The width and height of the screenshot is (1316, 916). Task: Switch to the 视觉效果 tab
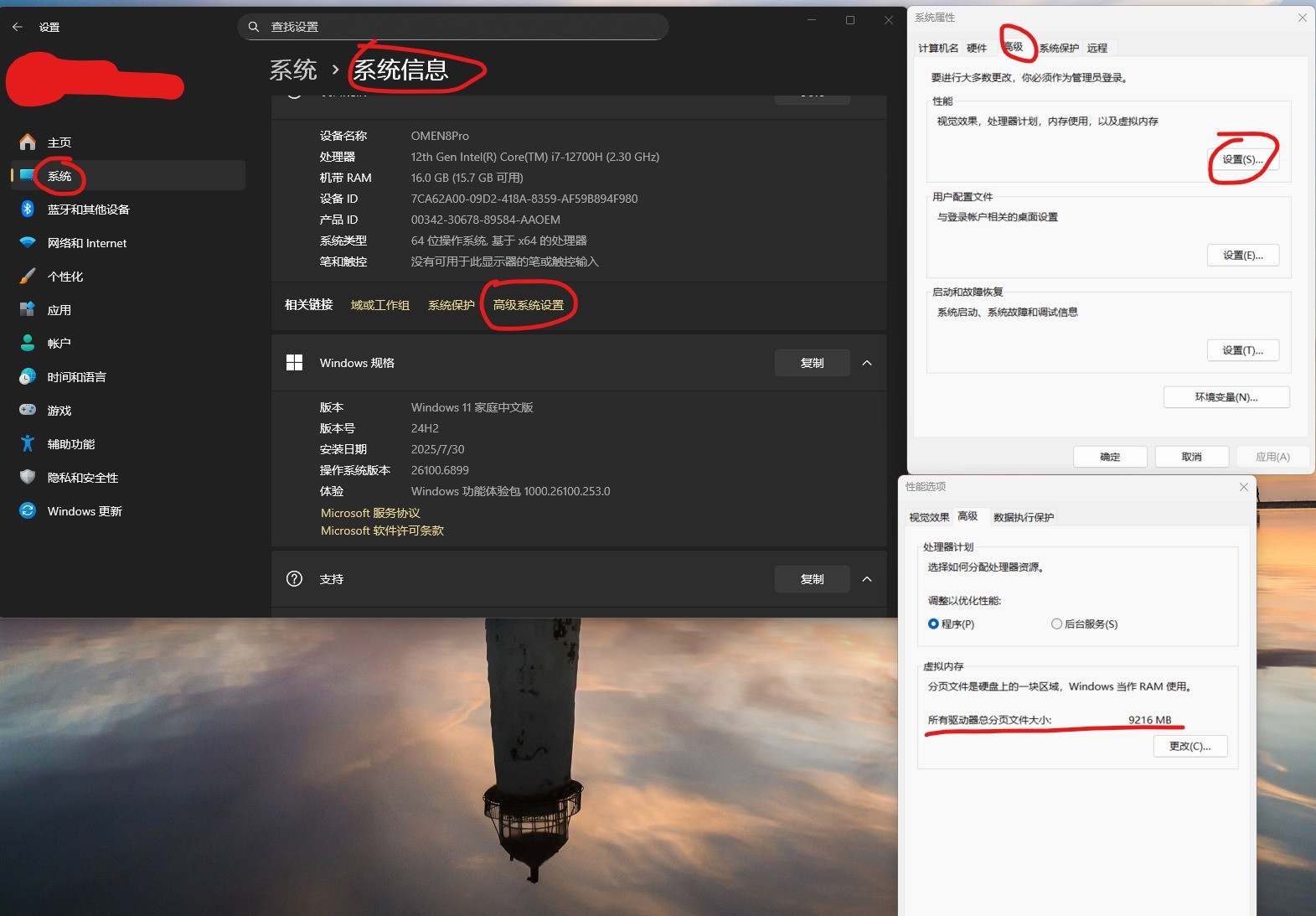tap(929, 517)
